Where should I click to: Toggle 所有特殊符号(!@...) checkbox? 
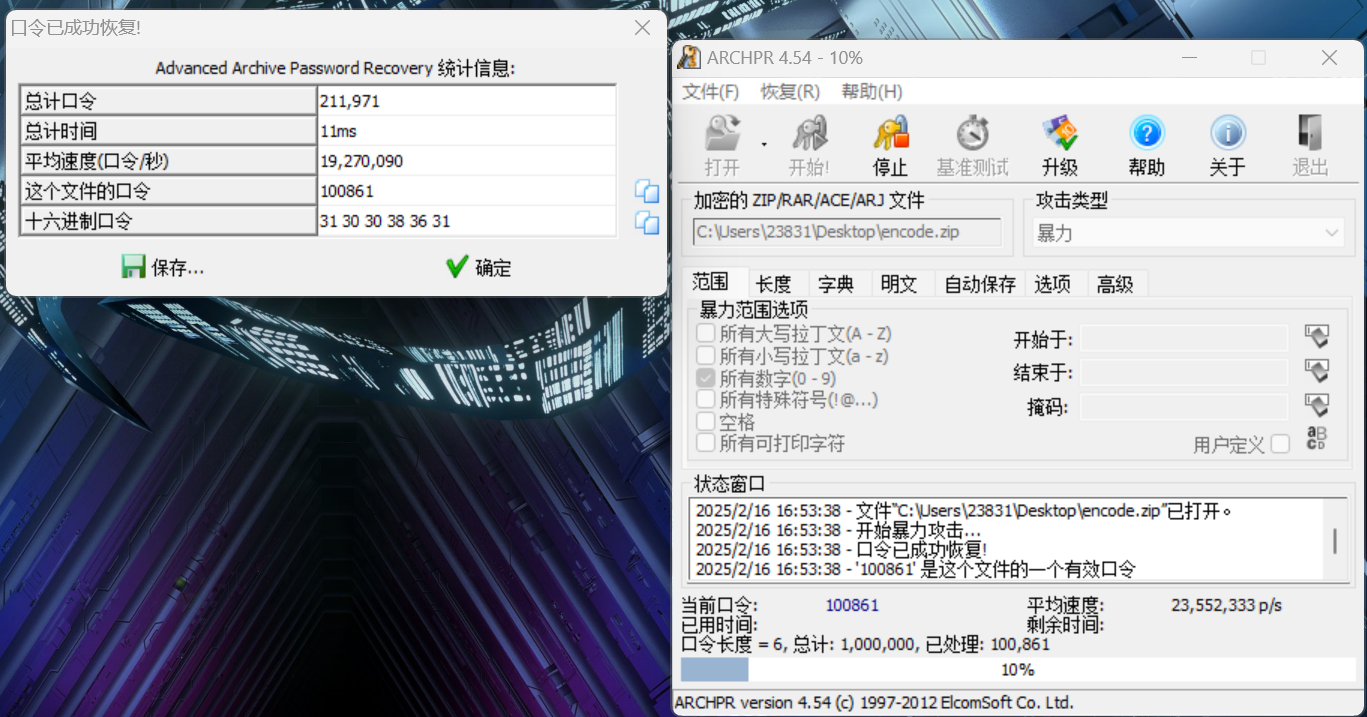706,400
